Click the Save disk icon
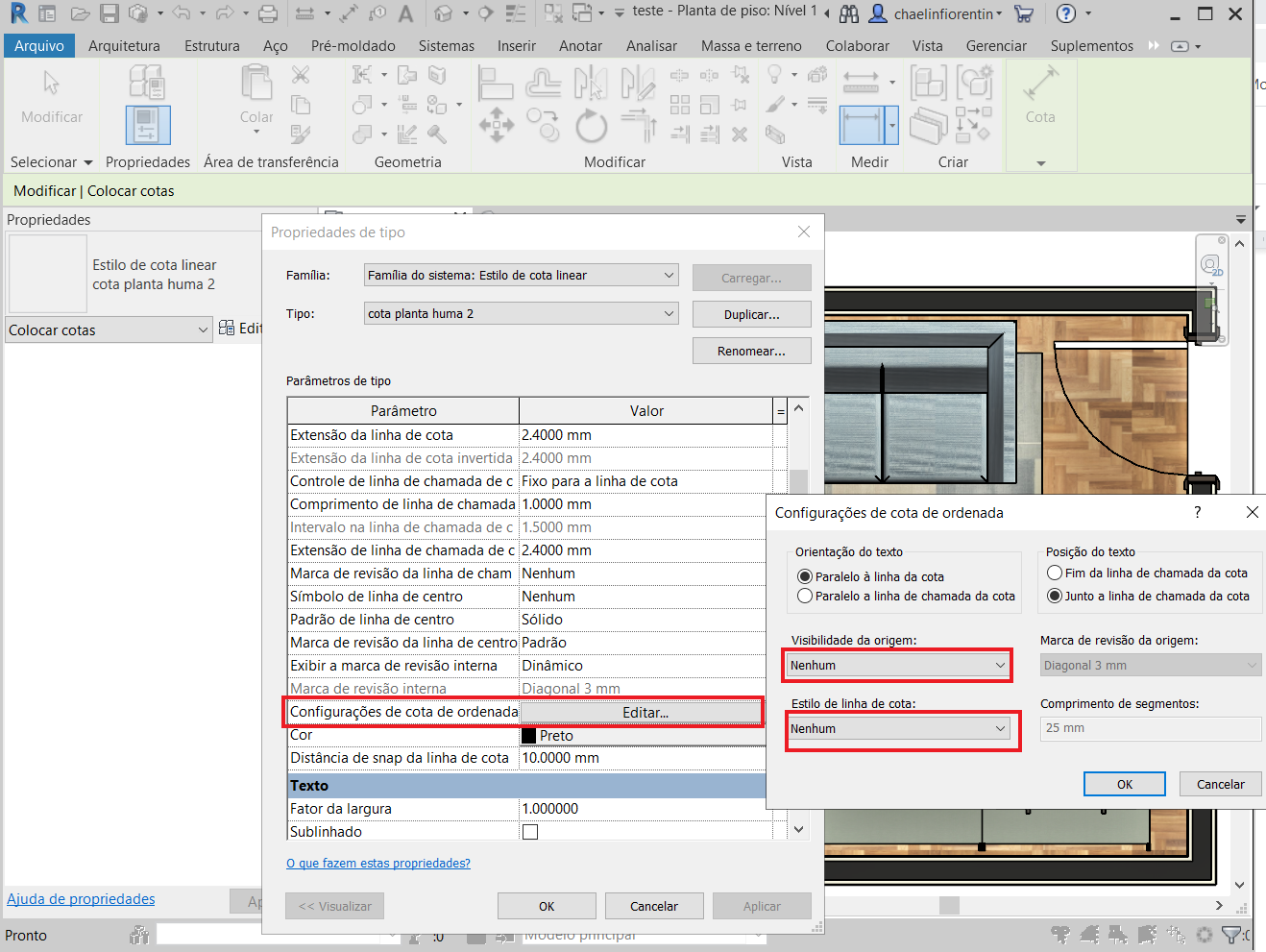Viewport: 1266px width, 952px height. point(110,13)
